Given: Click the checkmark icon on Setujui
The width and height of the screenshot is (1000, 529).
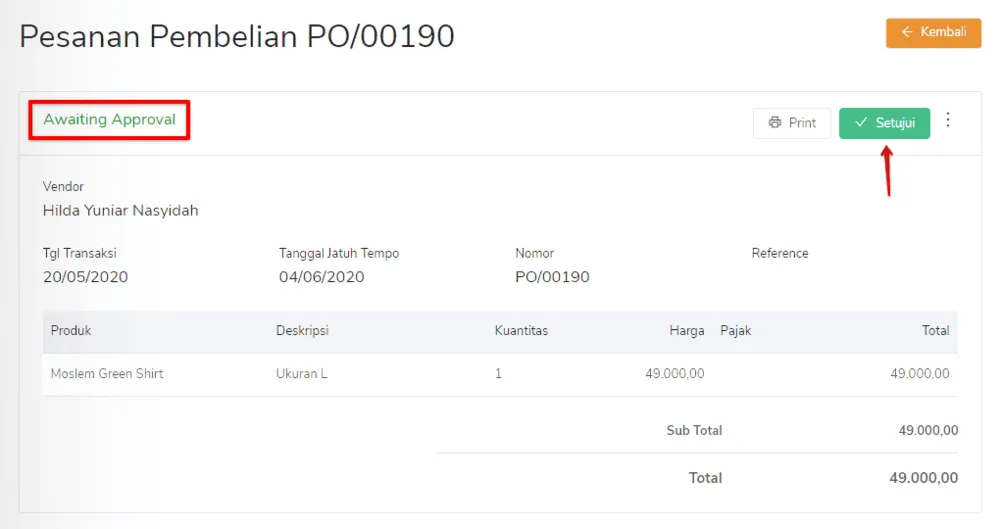Looking at the screenshot, I should tap(860, 123).
